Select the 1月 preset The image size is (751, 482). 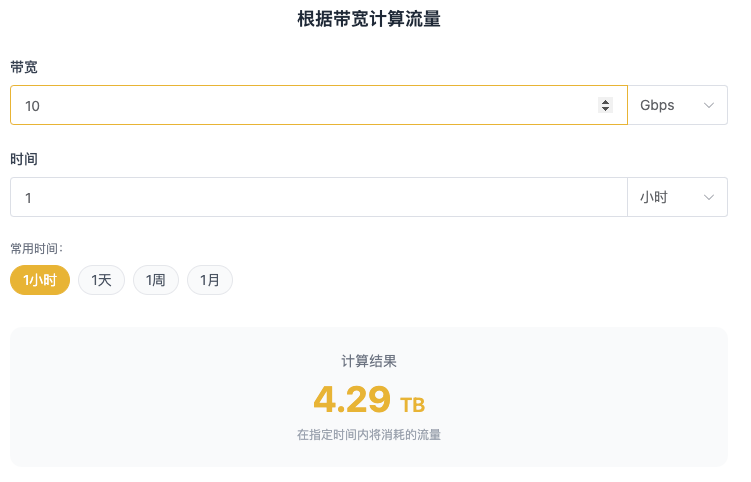210,280
